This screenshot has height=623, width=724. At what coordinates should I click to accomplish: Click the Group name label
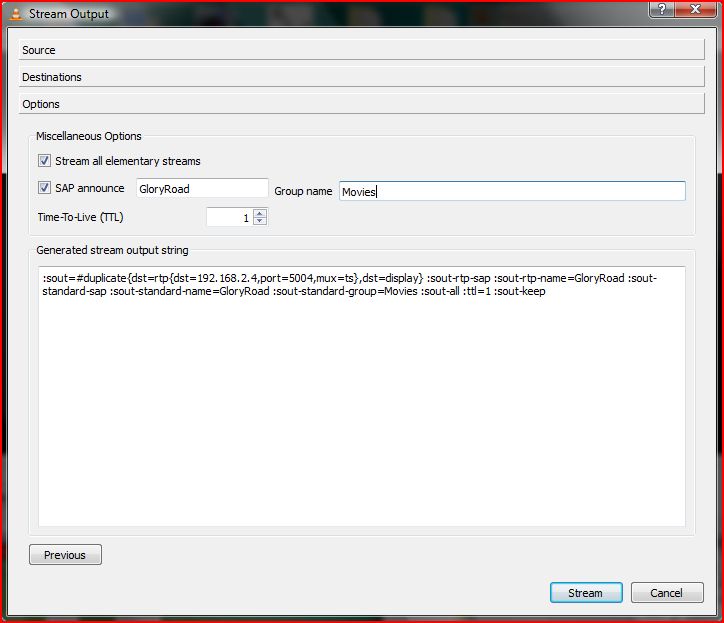[x=303, y=191]
